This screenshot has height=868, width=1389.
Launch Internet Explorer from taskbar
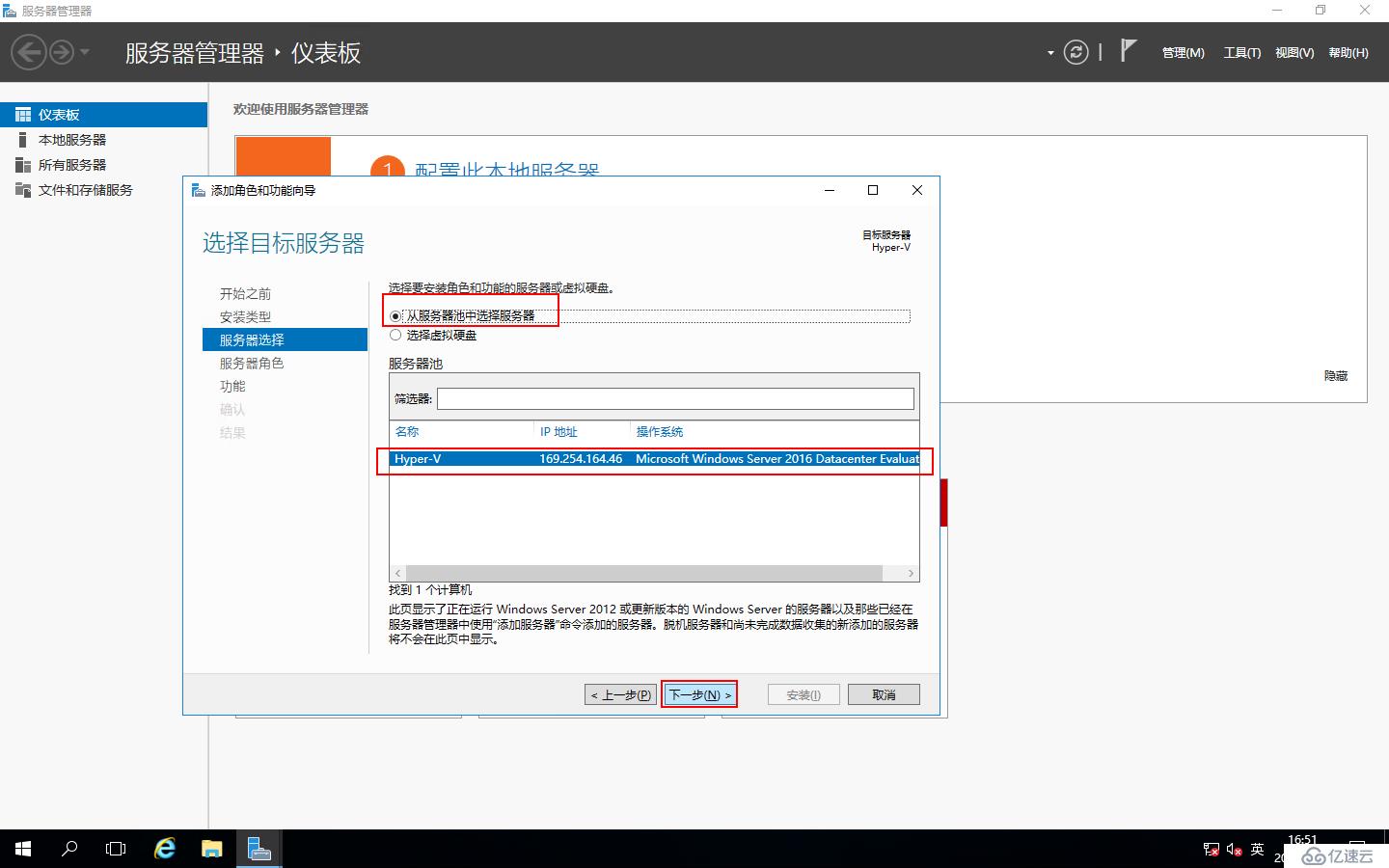click(165, 849)
